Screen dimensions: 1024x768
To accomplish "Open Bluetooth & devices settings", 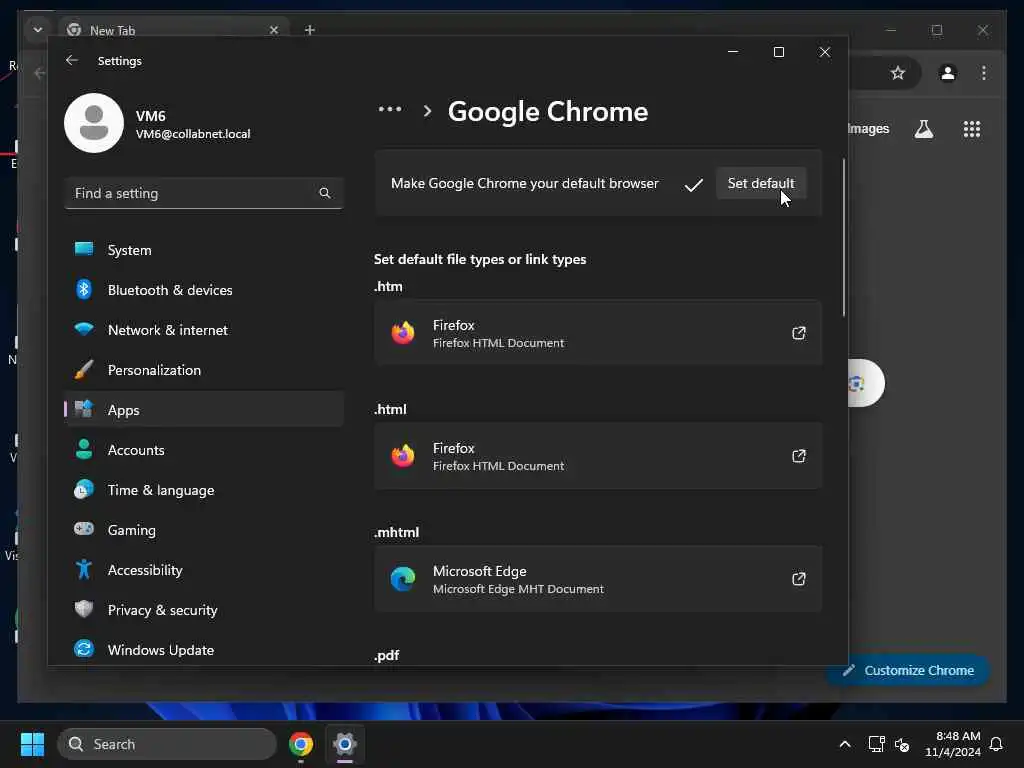I will pyautogui.click(x=204, y=290).
